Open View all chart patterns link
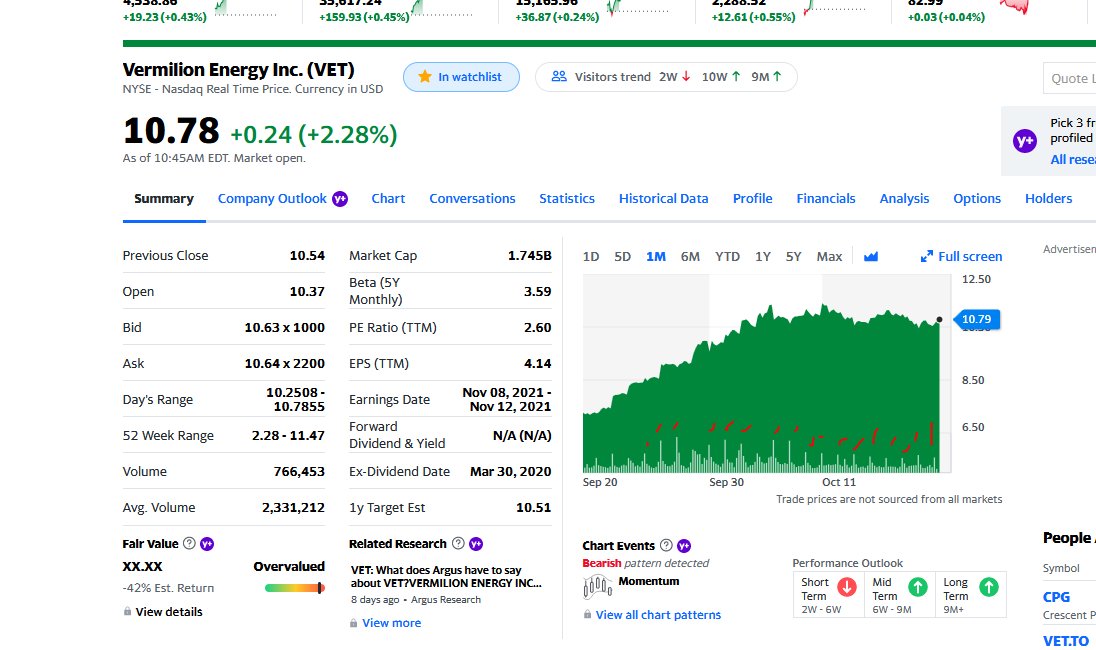 658,615
